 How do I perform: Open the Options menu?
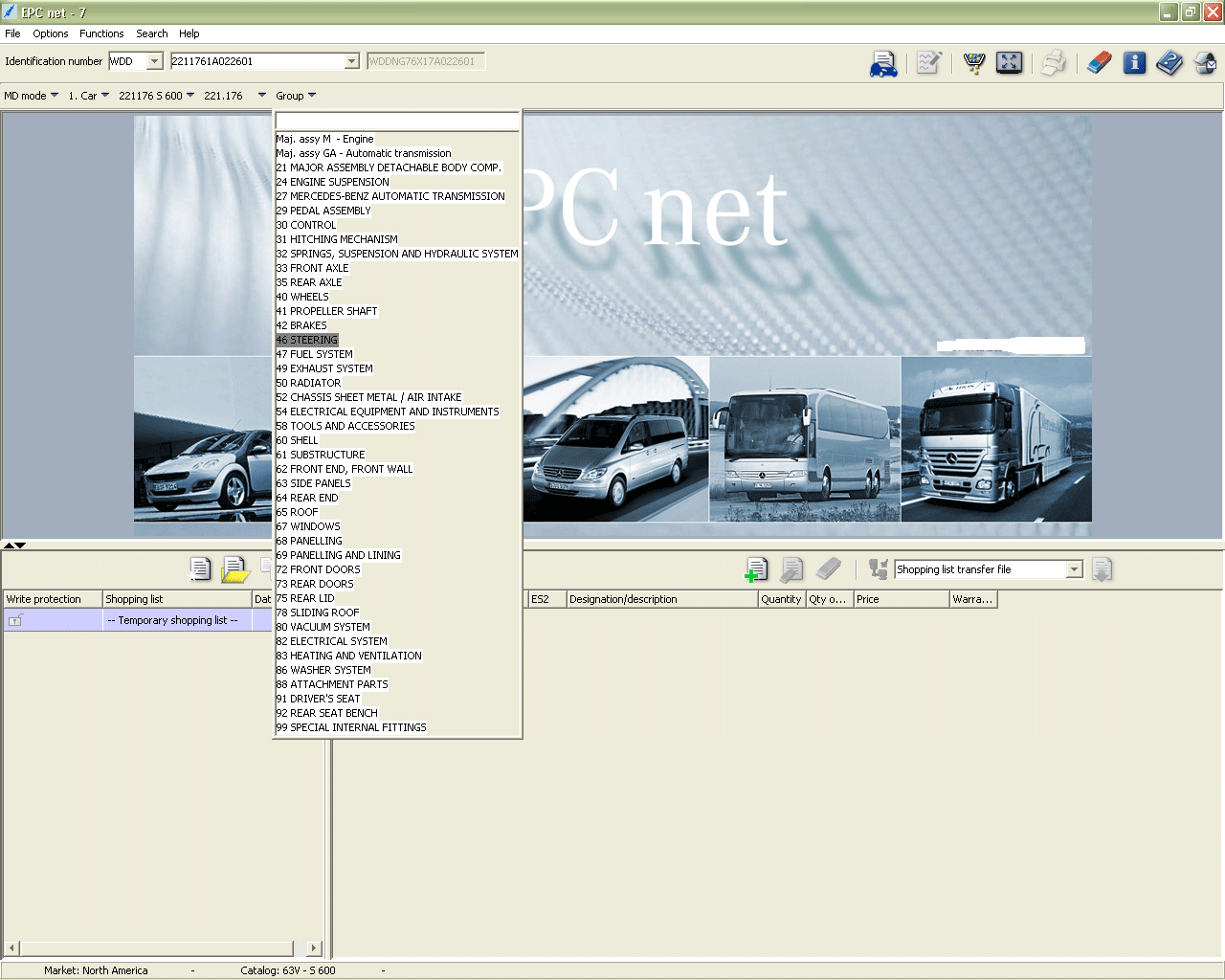[x=51, y=33]
